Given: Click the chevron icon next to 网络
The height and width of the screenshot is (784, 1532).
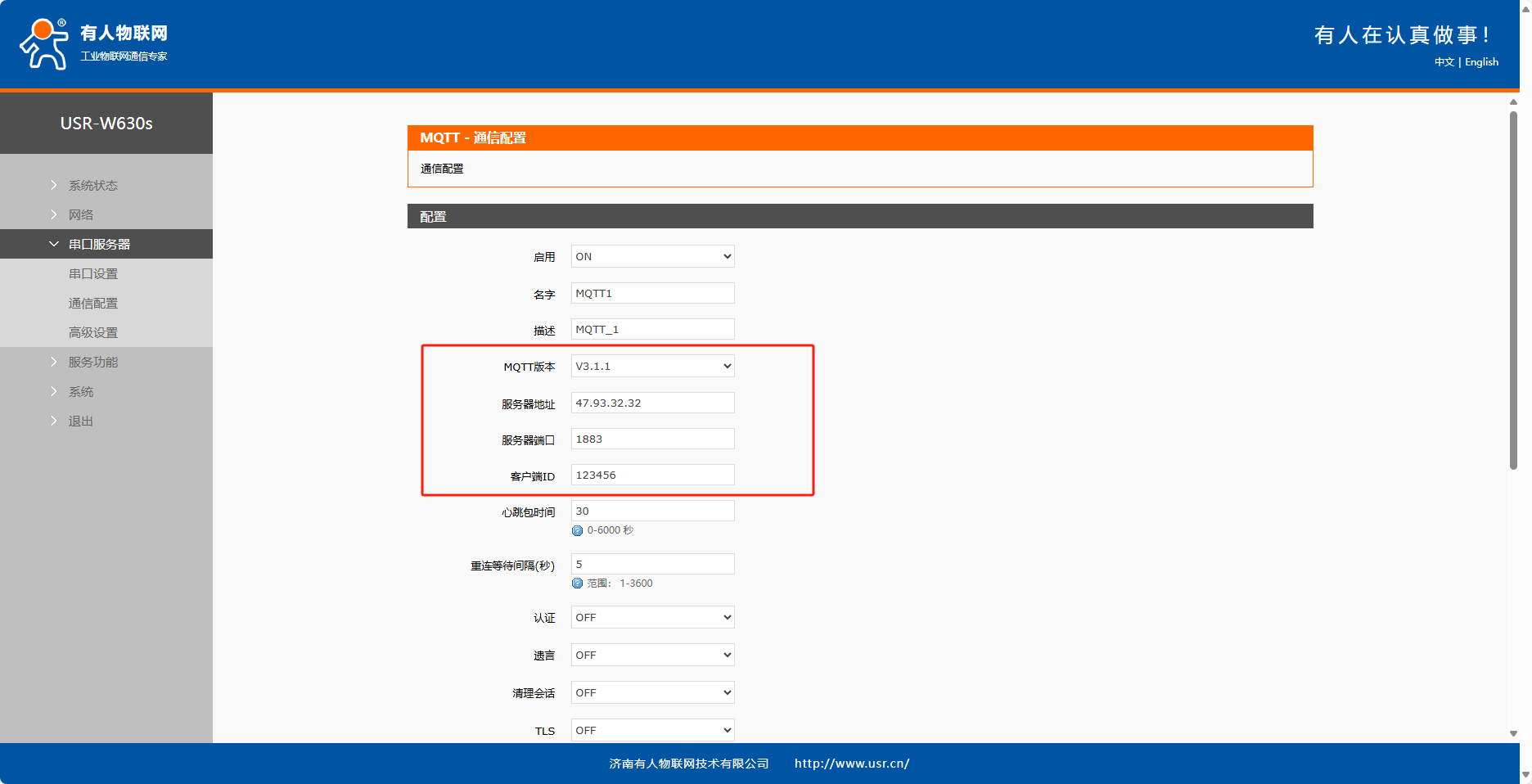Looking at the screenshot, I should pos(54,214).
